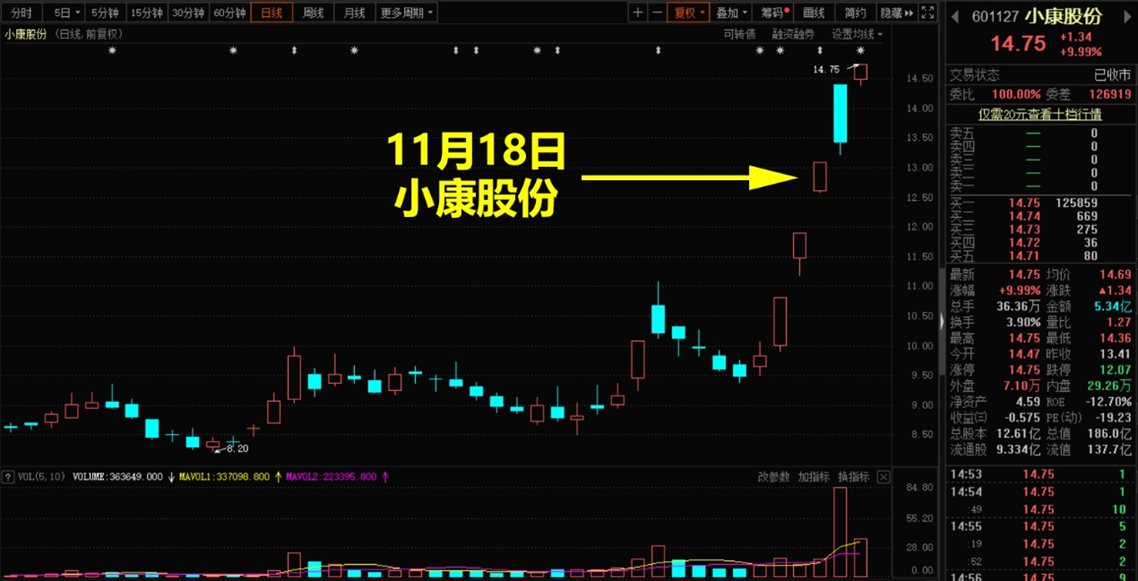Click the side panel collapse arrow handle

coord(943,321)
